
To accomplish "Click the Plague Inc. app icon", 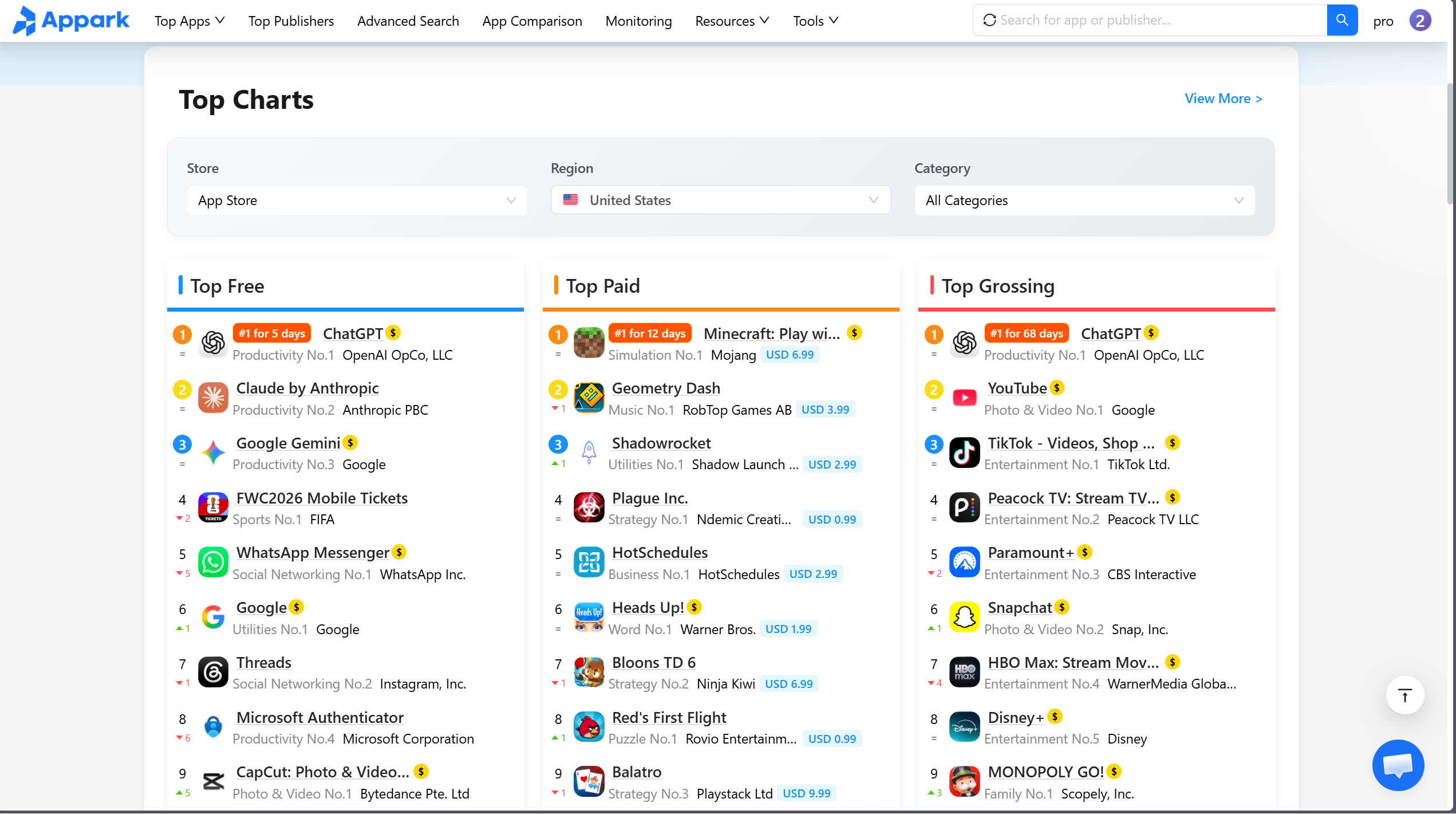I will 589,508.
